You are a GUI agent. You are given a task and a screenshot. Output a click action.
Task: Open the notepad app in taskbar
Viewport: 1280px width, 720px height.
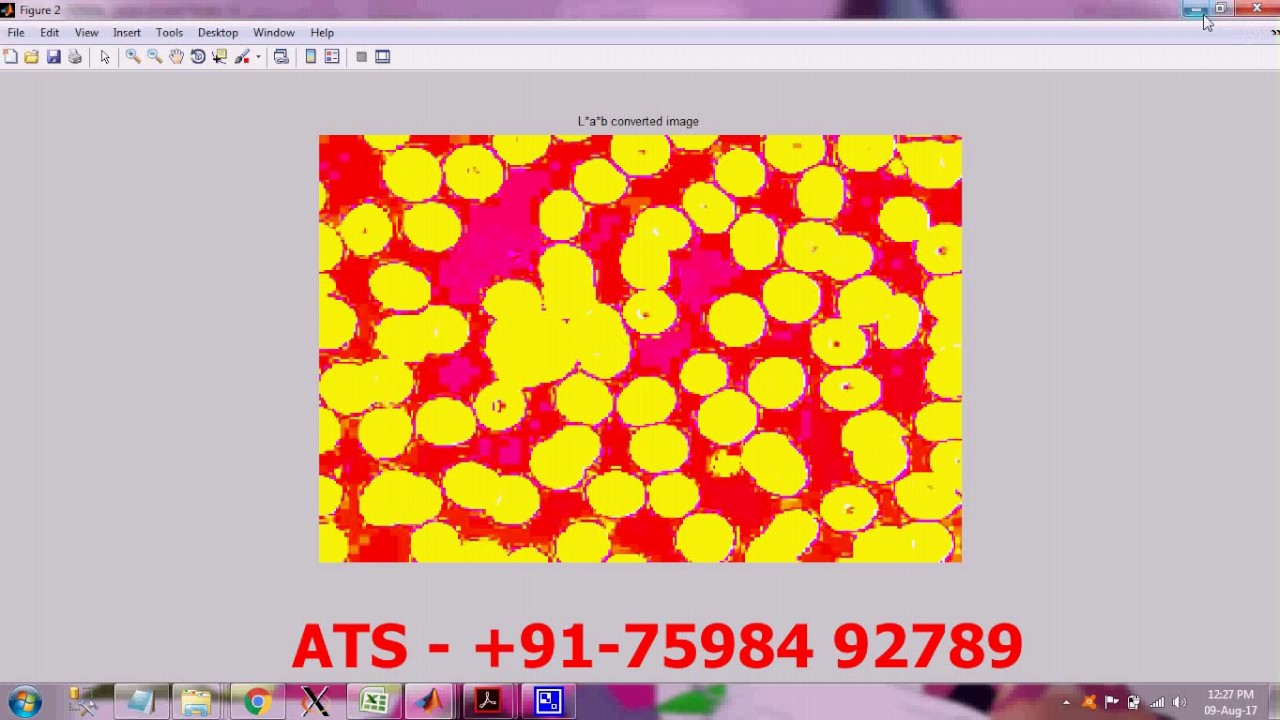(x=140, y=701)
